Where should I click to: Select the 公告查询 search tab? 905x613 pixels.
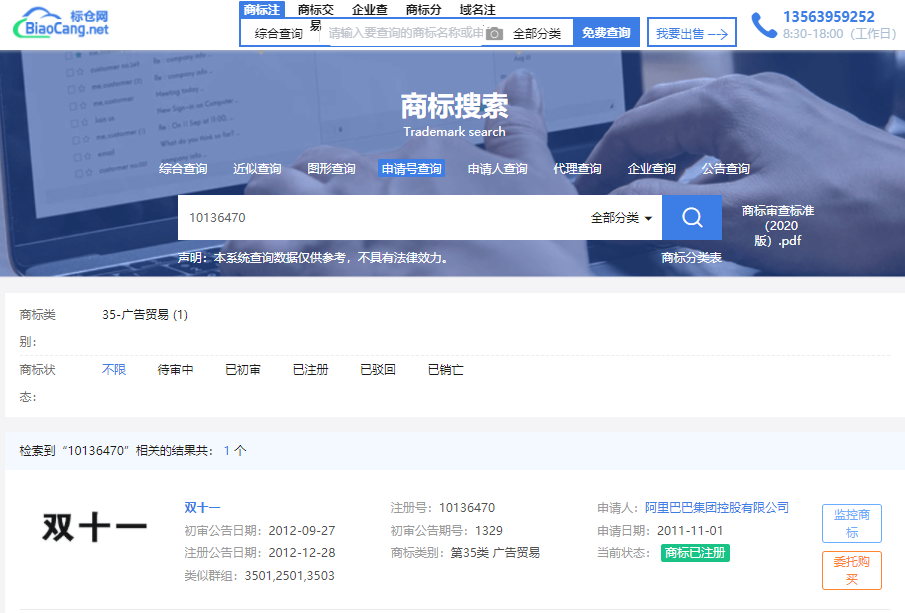(726, 169)
